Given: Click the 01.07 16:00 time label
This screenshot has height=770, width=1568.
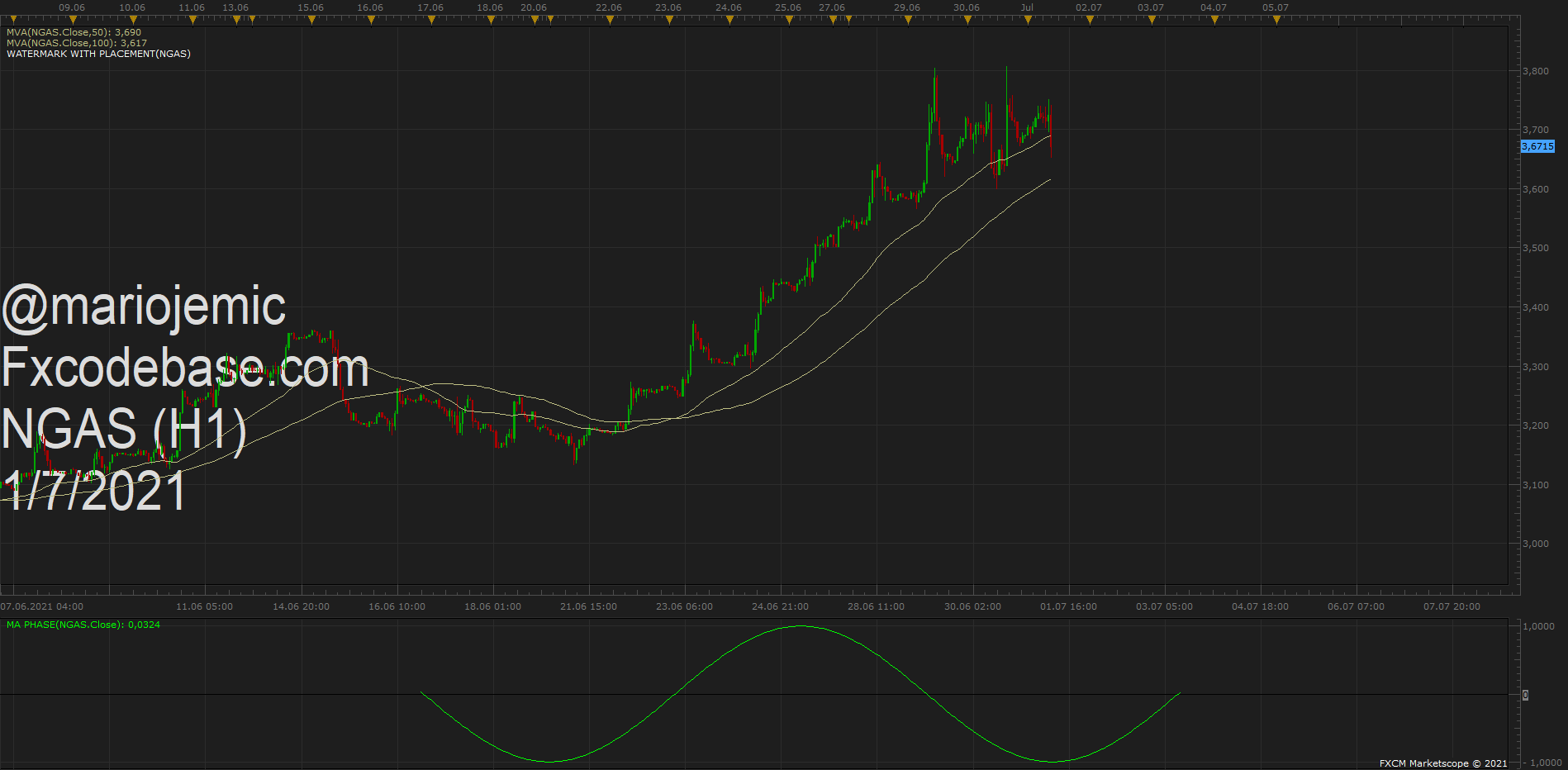Looking at the screenshot, I should click(x=1068, y=606).
